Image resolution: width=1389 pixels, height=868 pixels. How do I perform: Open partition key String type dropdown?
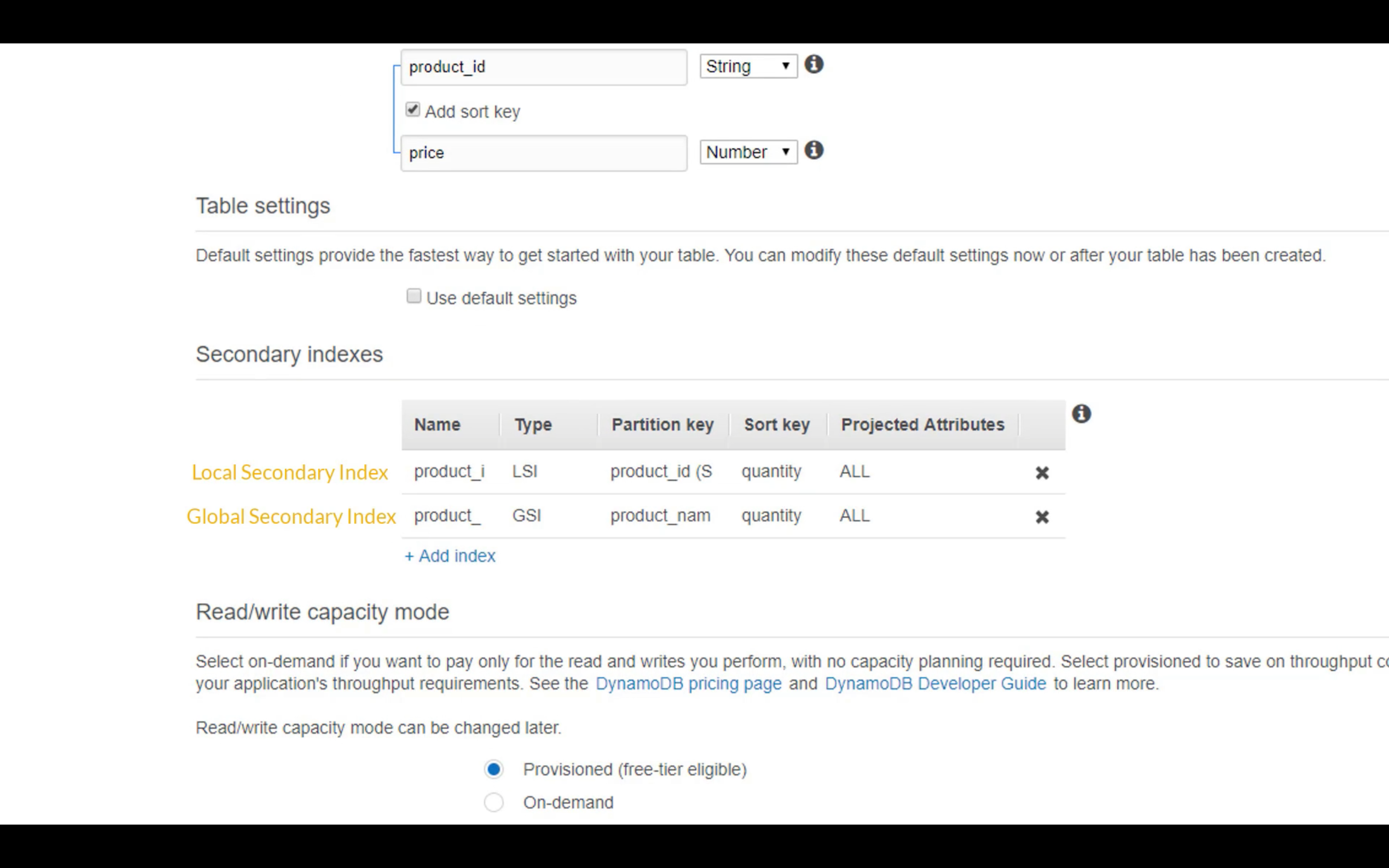click(748, 67)
